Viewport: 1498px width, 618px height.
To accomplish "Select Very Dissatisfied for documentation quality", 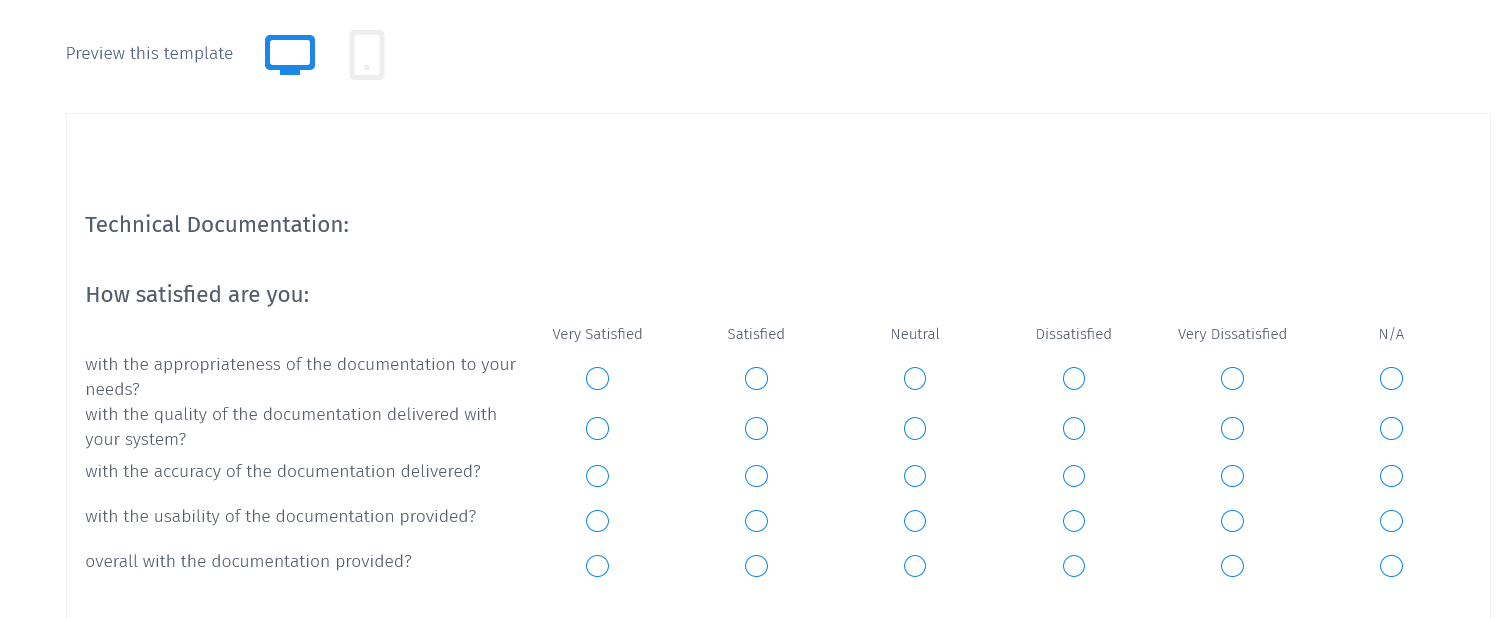I will click(x=1232, y=428).
